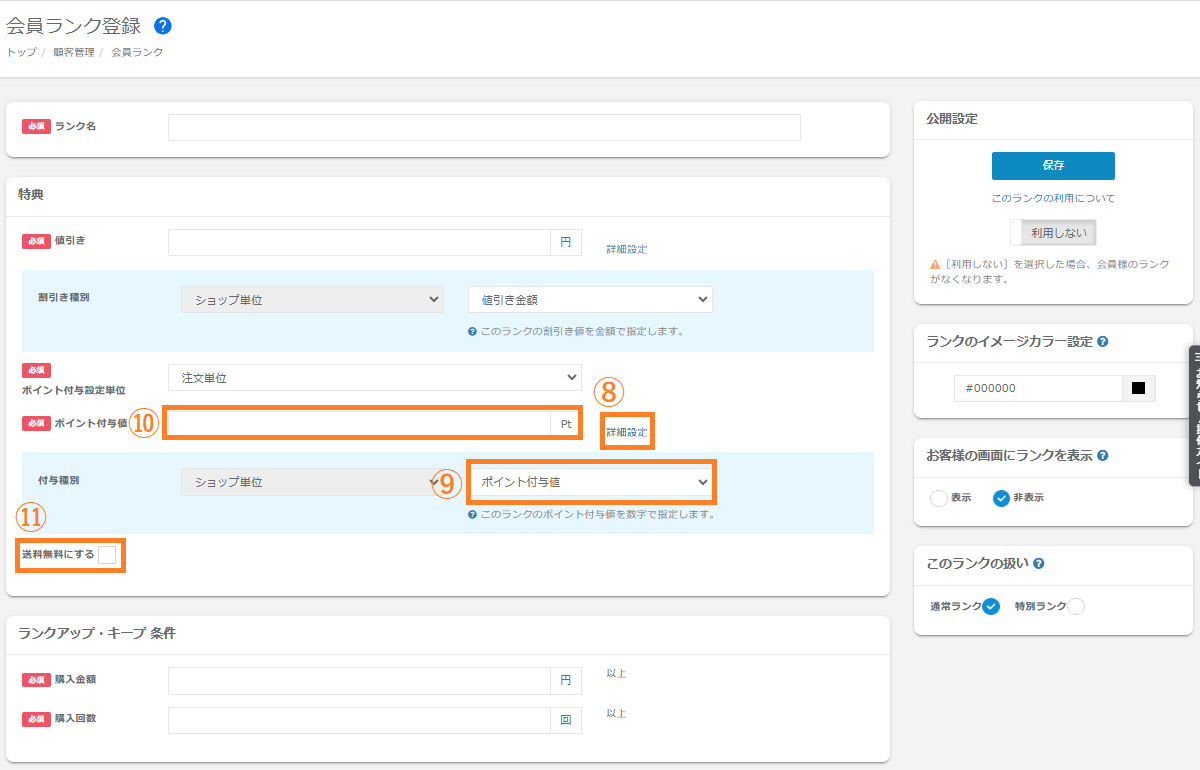
Task: Check the 送料無料にする checkbox
Action: pos(107,555)
